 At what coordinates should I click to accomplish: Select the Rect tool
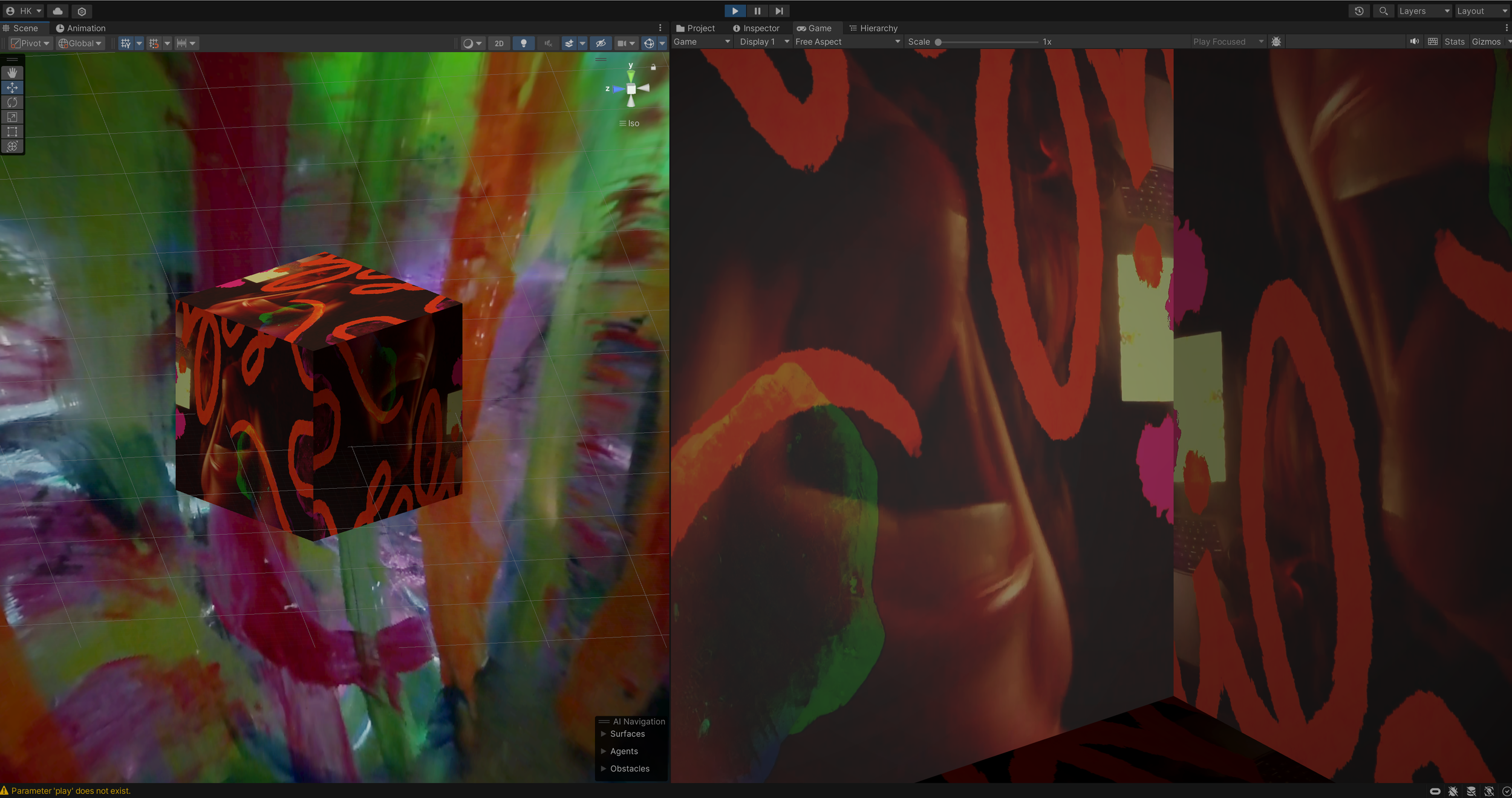tap(12, 131)
